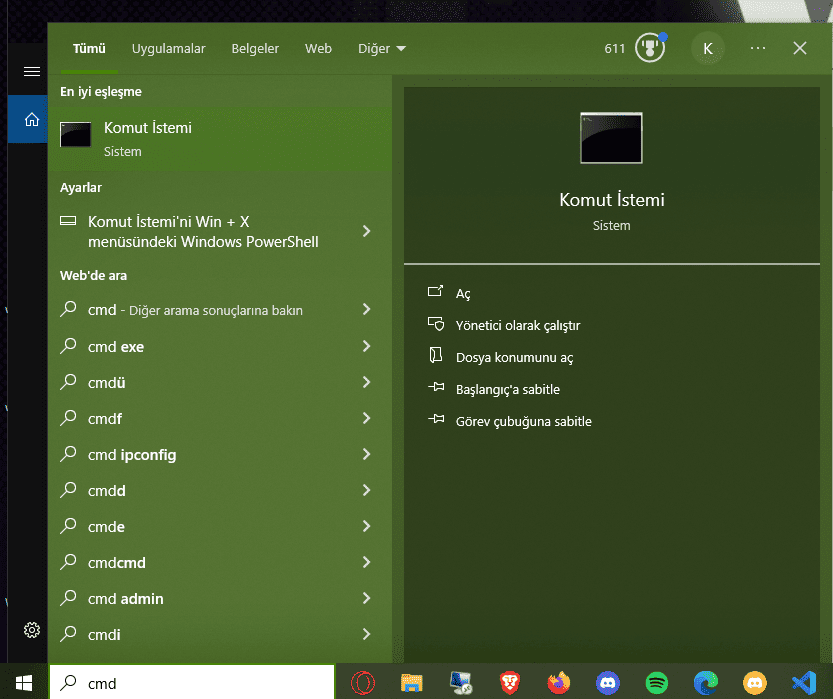Choose "Başlangıç'a sabitle"
Screen dimensions: 833x699
point(508,389)
